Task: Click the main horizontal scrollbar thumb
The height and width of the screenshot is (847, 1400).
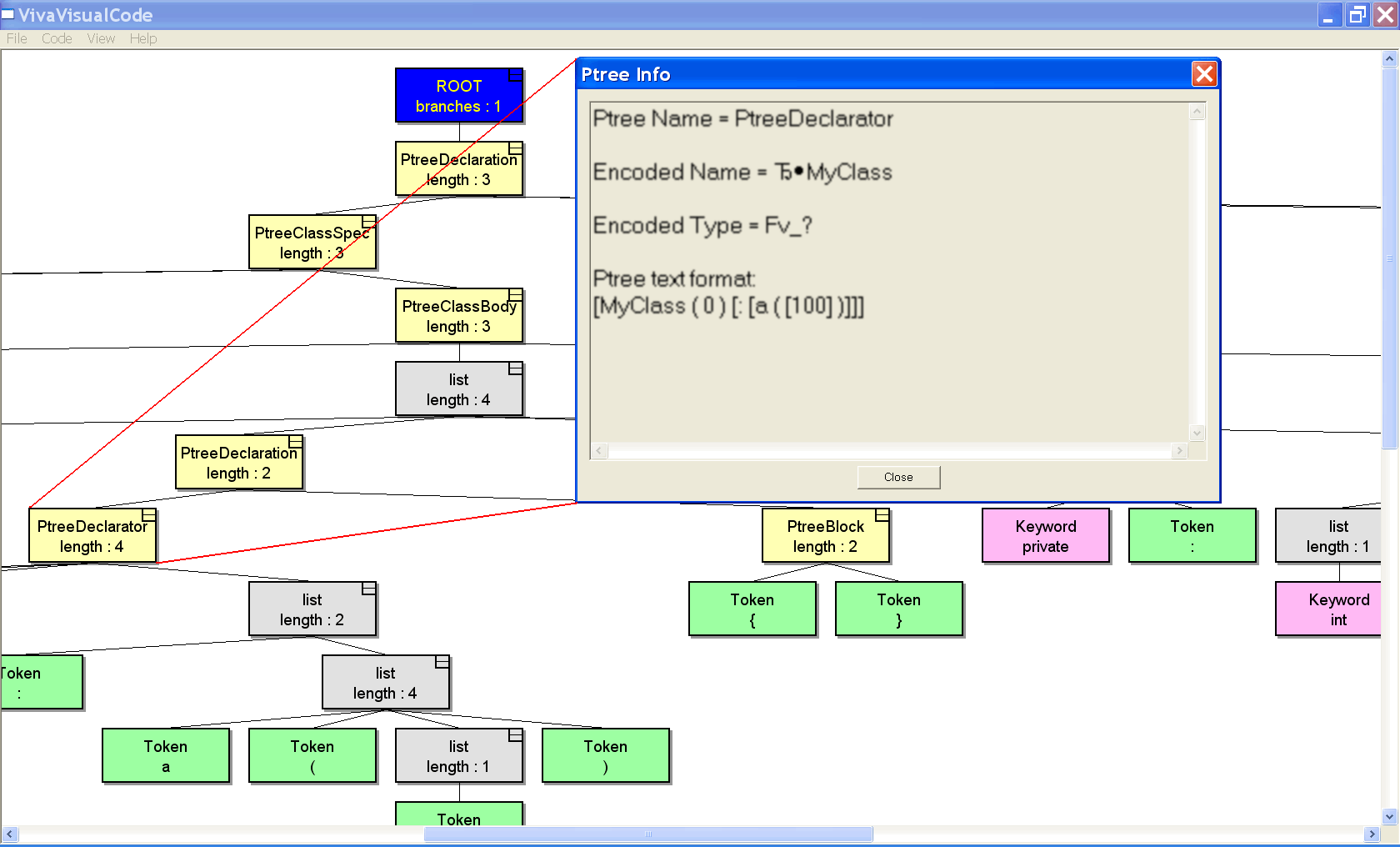Action: pyautogui.click(x=648, y=834)
